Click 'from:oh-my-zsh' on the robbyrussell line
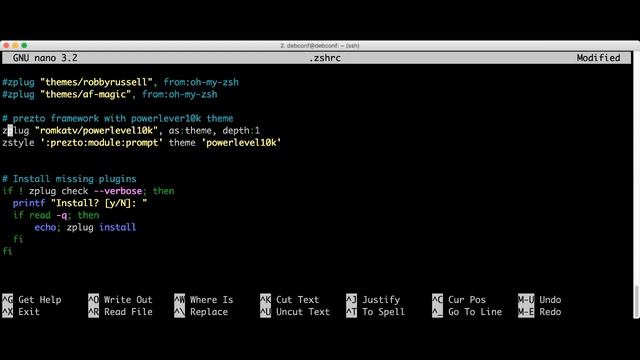Image resolution: width=640 pixels, height=360 pixels. [201, 82]
